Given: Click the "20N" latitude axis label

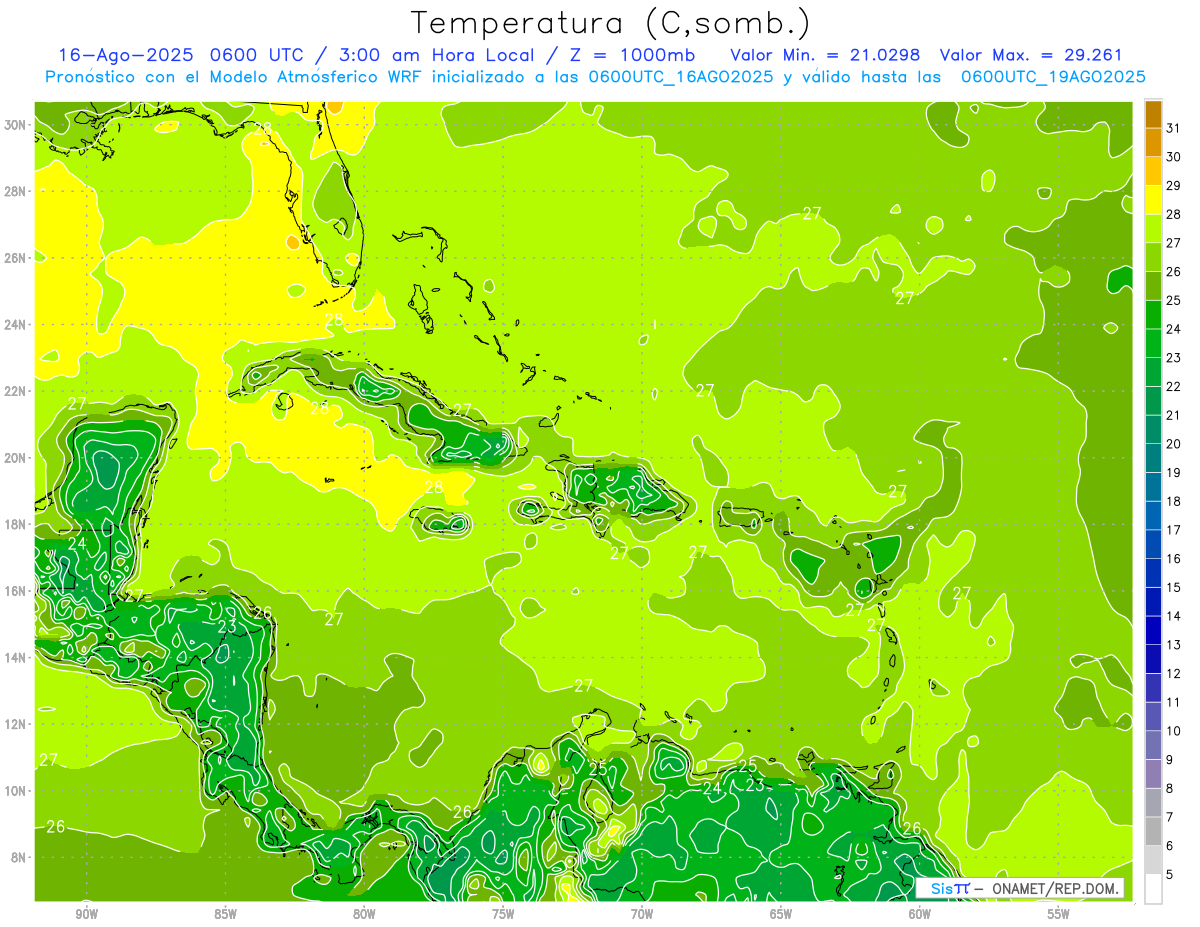Looking at the screenshot, I should click(16, 458).
